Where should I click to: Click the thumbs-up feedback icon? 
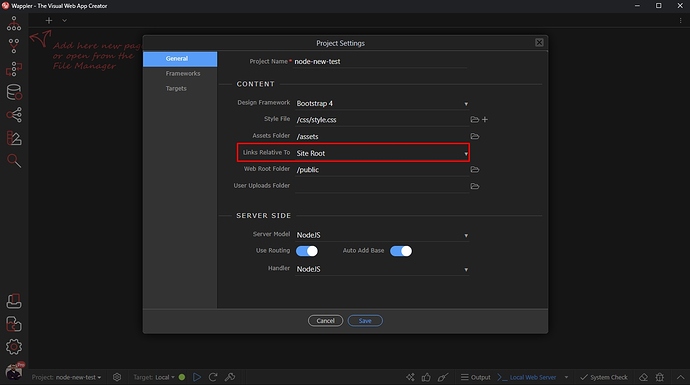click(x=426, y=377)
